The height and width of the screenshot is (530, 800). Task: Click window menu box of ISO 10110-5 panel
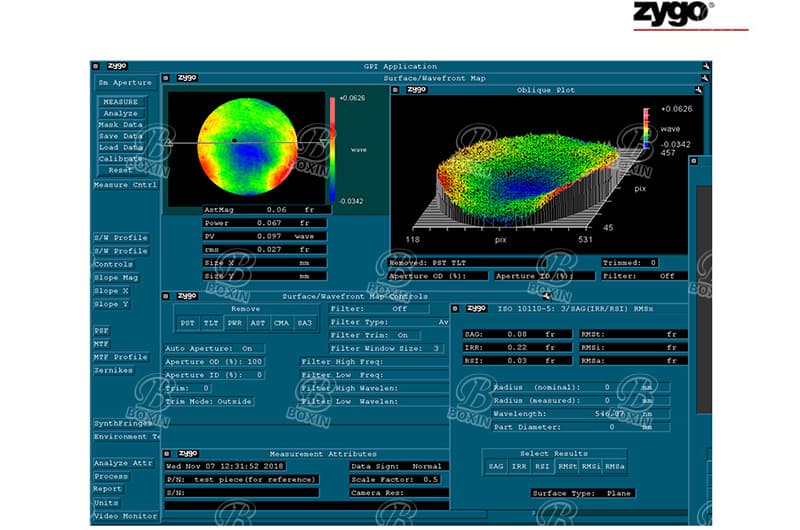point(455,309)
